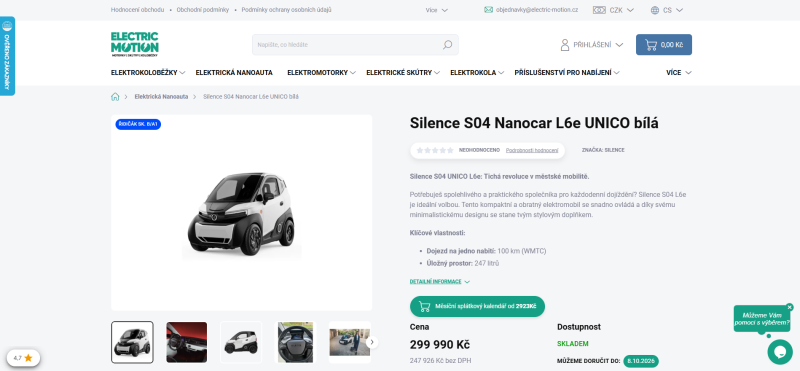This screenshot has width=800, height=371.
Task: Show next gallery thumbnails arrow
Action: [x=372, y=342]
